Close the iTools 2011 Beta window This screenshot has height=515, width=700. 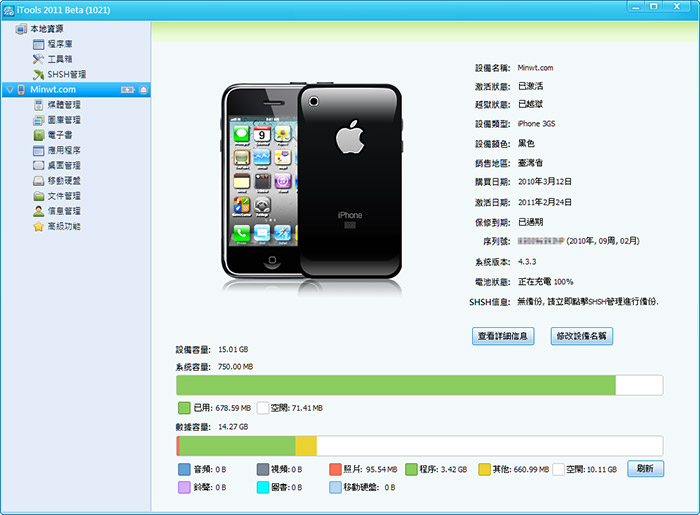click(677, 6)
